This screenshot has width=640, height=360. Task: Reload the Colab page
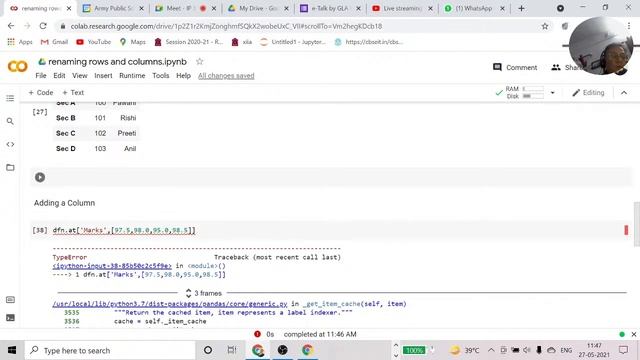(43, 26)
